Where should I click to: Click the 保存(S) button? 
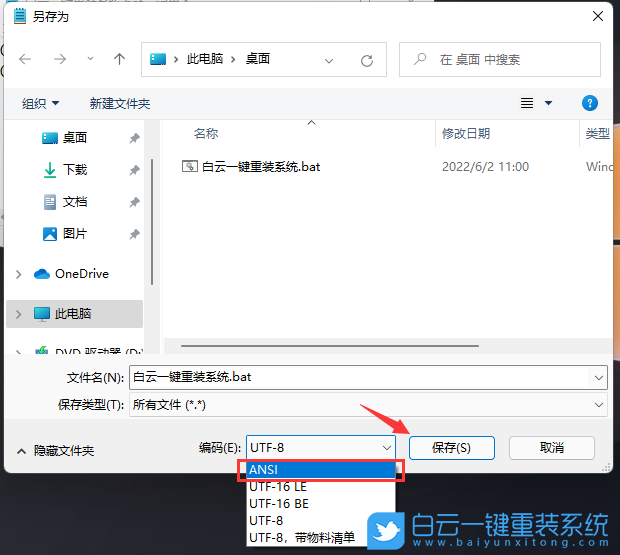coord(452,448)
